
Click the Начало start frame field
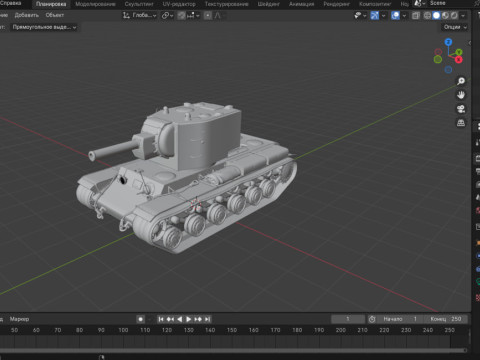pyautogui.click(x=399, y=319)
